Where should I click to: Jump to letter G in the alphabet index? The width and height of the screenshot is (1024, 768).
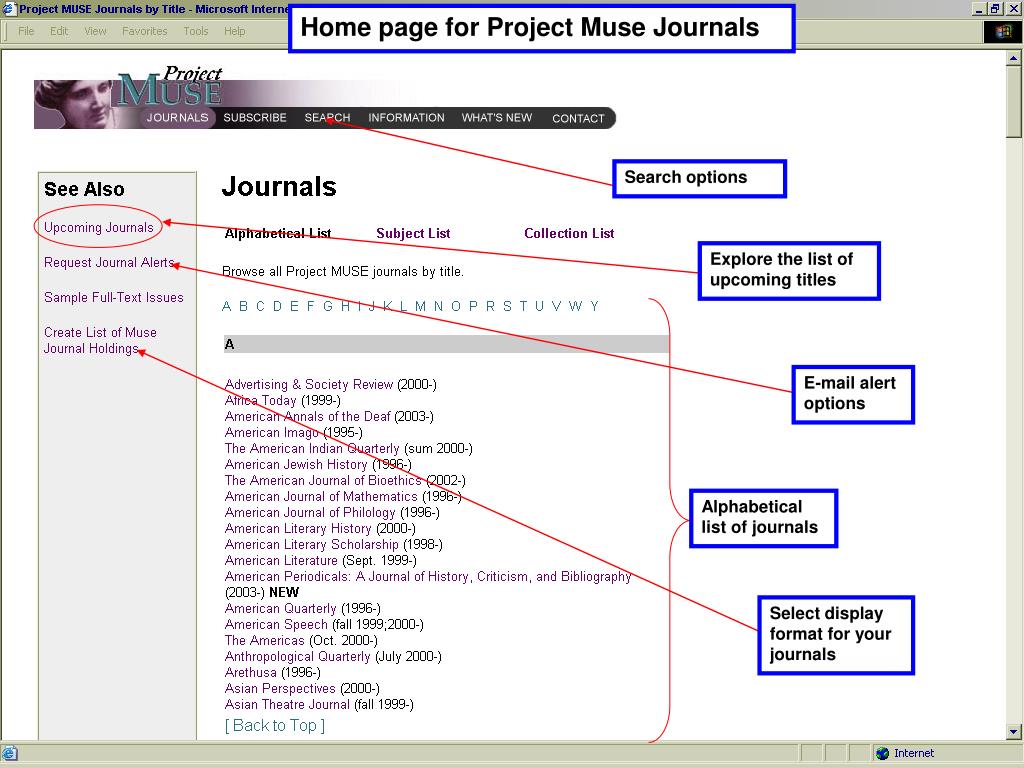coord(328,306)
